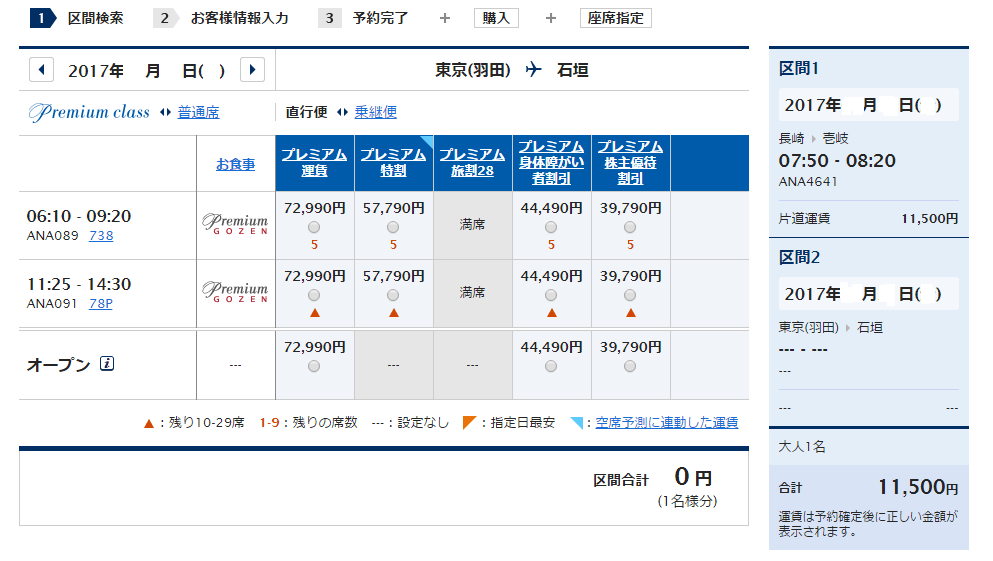Open the プレミアム運賃 fare column header
Viewport: 993px width, 561px height.
point(314,162)
